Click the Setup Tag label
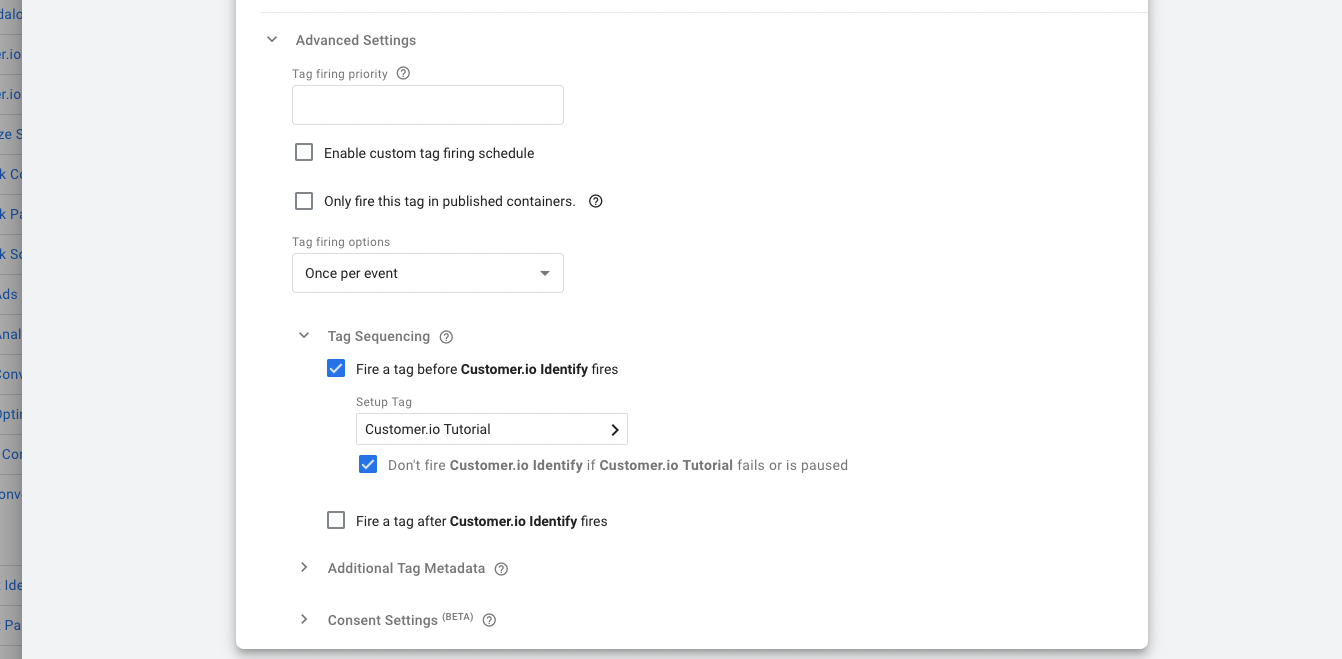This screenshot has width=1342, height=659. point(384,402)
